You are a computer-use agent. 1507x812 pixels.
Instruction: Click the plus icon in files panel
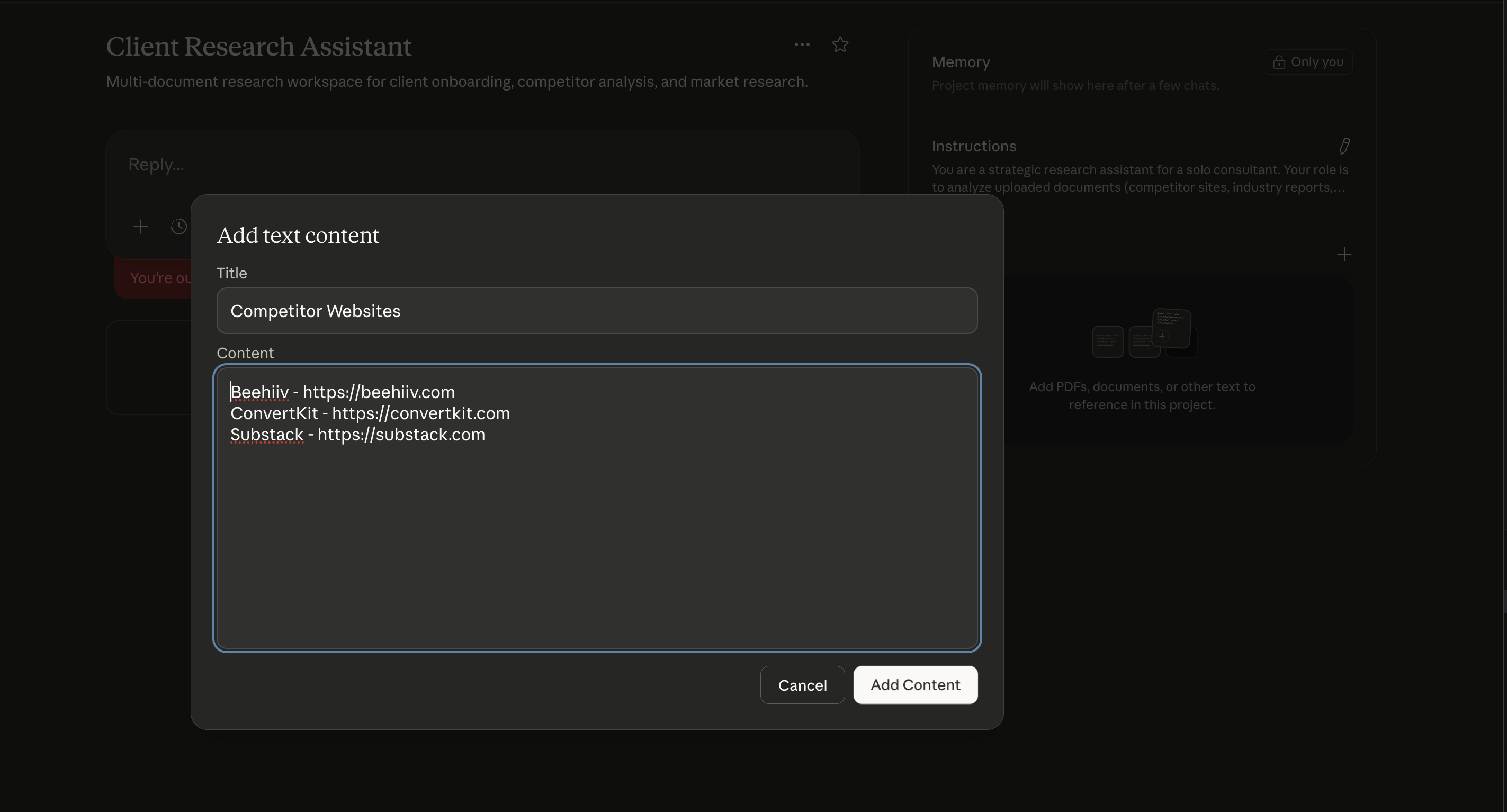point(1344,254)
